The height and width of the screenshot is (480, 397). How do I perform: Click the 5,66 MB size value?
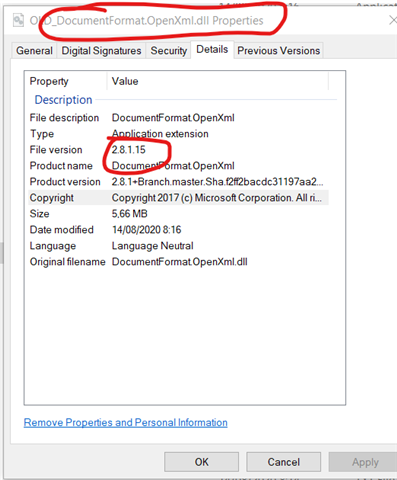pos(129,214)
